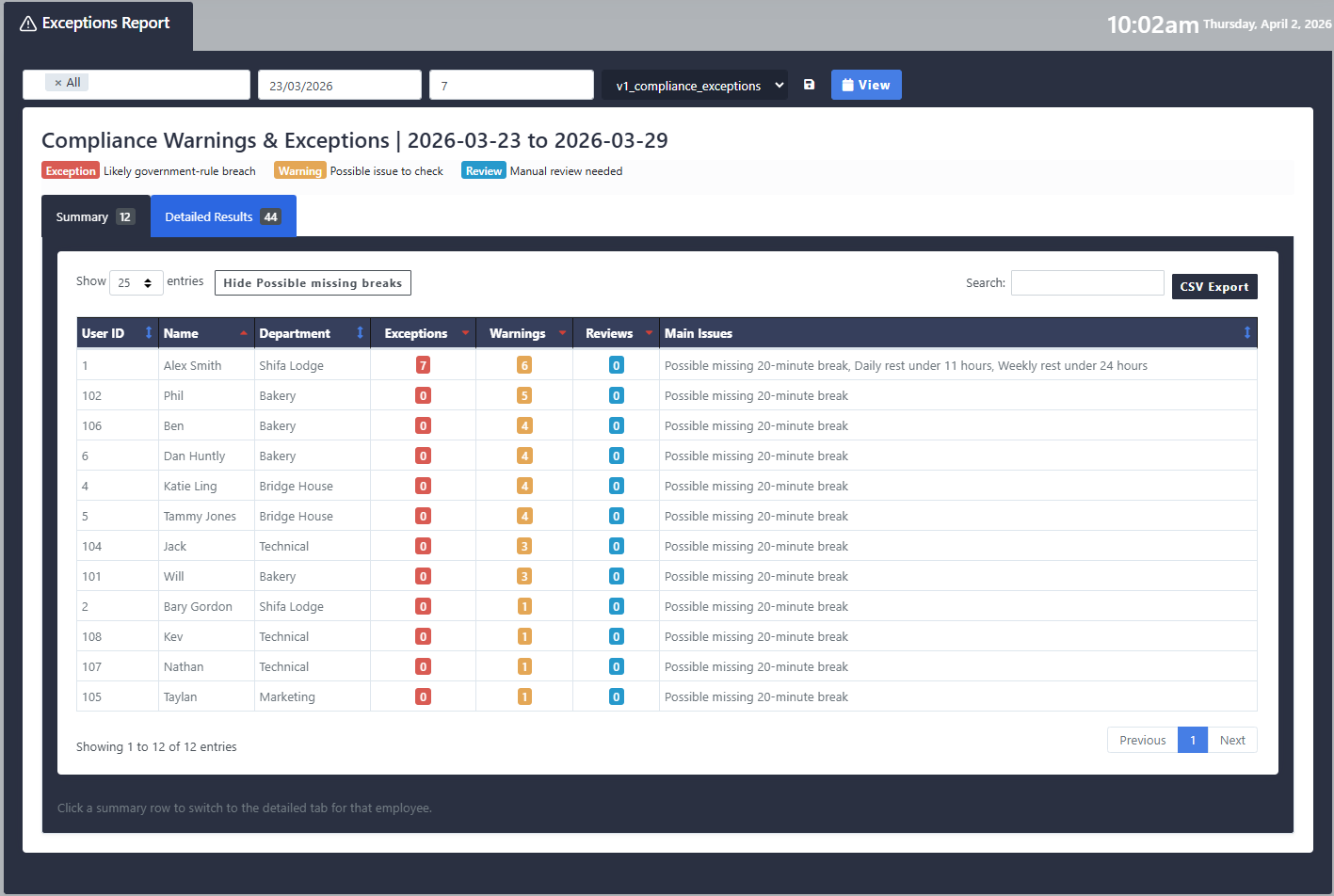Sort by Department column arrows
The height and width of the screenshot is (896, 1334).
[x=360, y=333]
